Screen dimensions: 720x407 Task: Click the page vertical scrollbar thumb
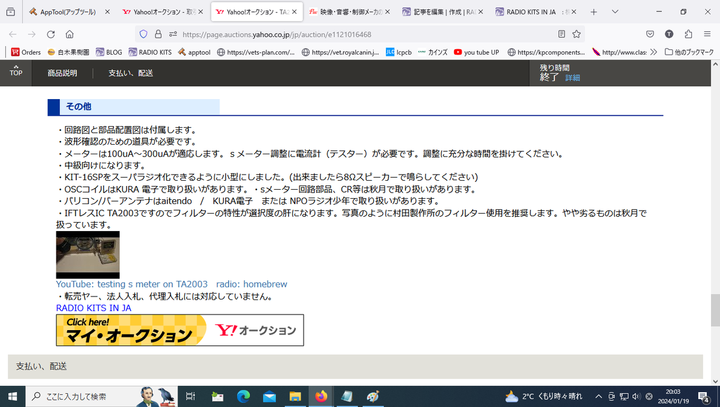coord(715,310)
